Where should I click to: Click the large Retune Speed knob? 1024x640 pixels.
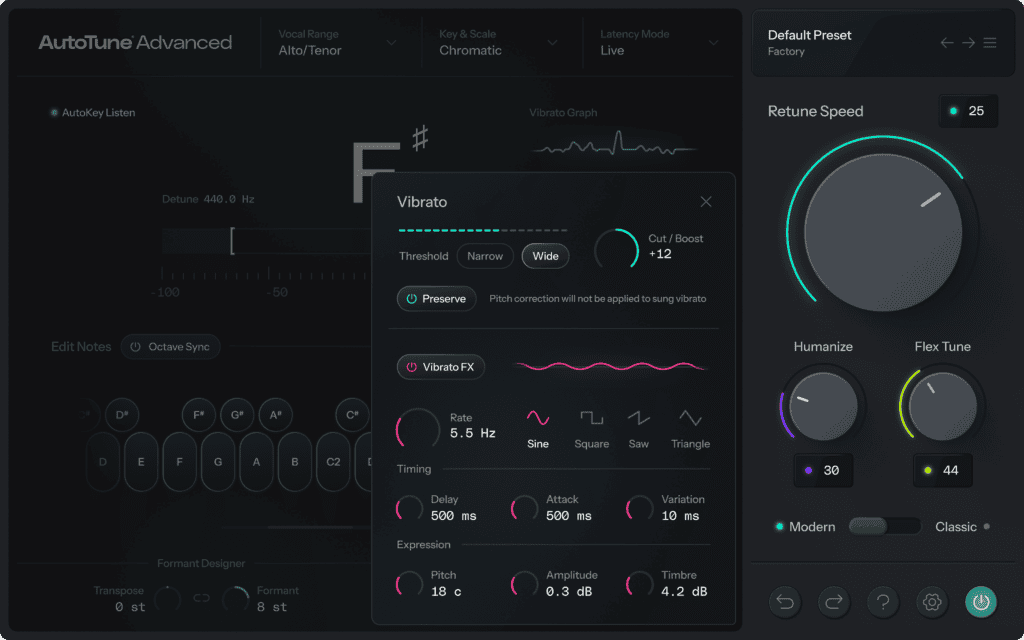(883, 232)
